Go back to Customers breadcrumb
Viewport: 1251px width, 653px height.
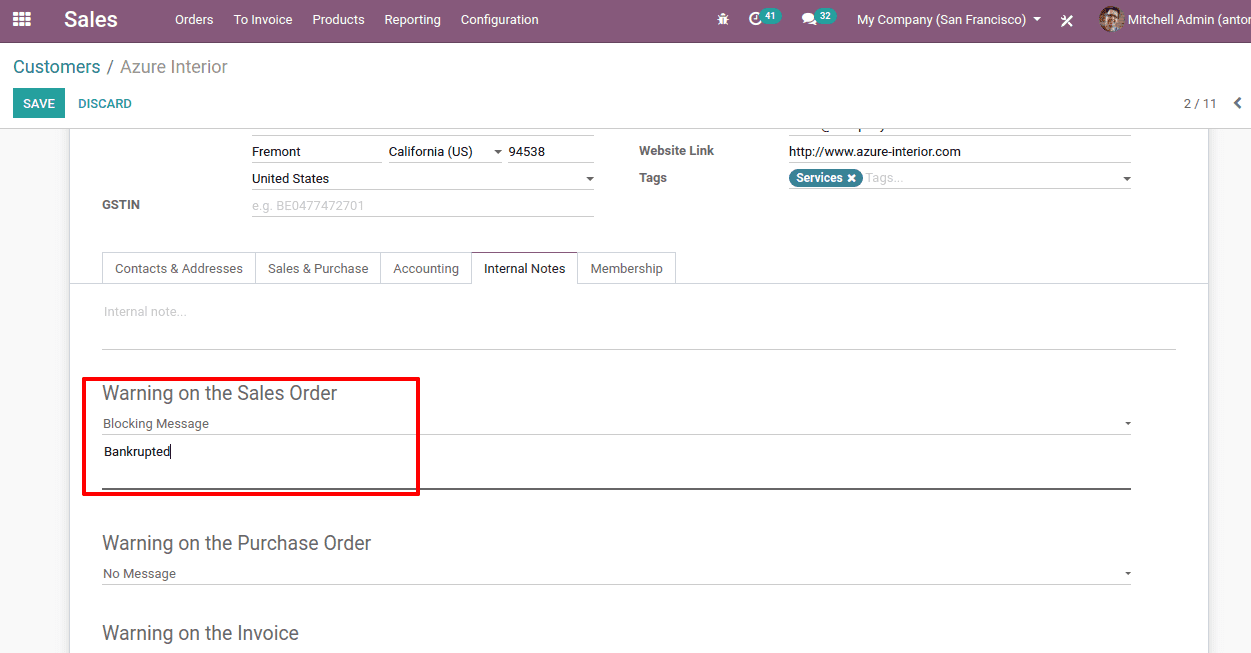click(x=57, y=67)
